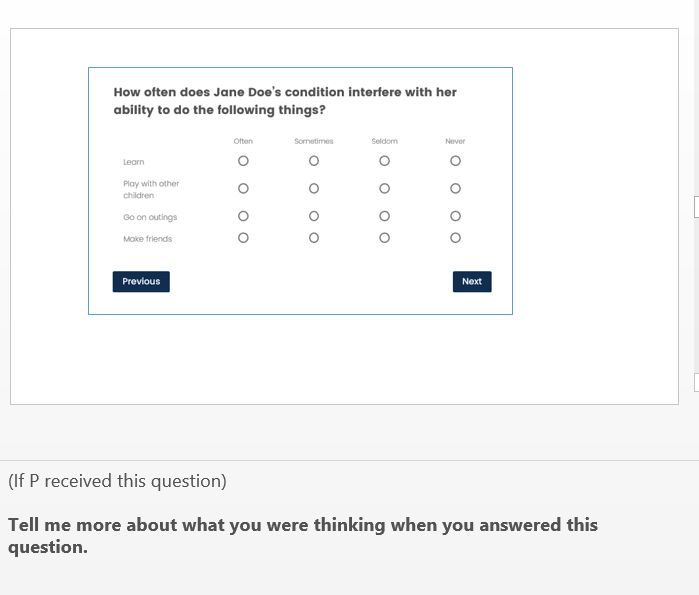This screenshot has width=699, height=595.
Task: Mark Seldom for Go on outings
Action: tap(384, 217)
